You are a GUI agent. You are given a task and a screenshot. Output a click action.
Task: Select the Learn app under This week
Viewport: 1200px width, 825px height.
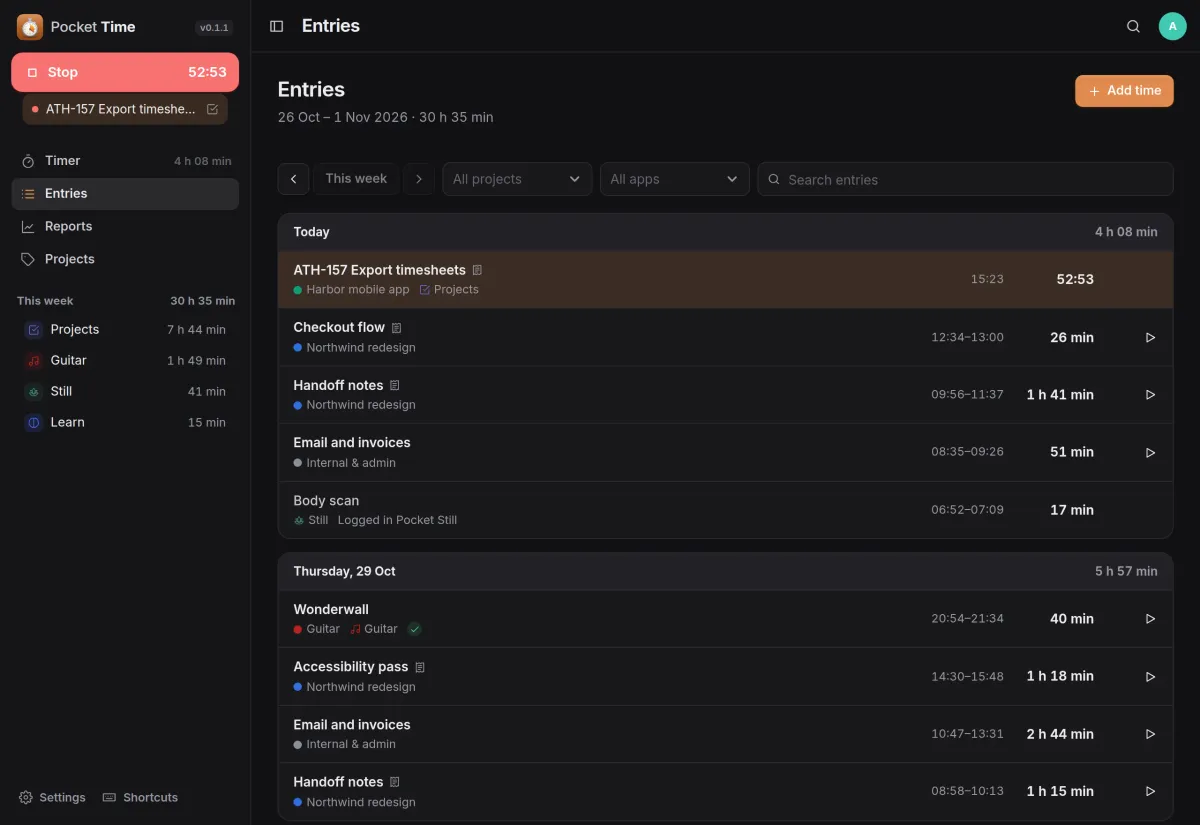(x=125, y=423)
